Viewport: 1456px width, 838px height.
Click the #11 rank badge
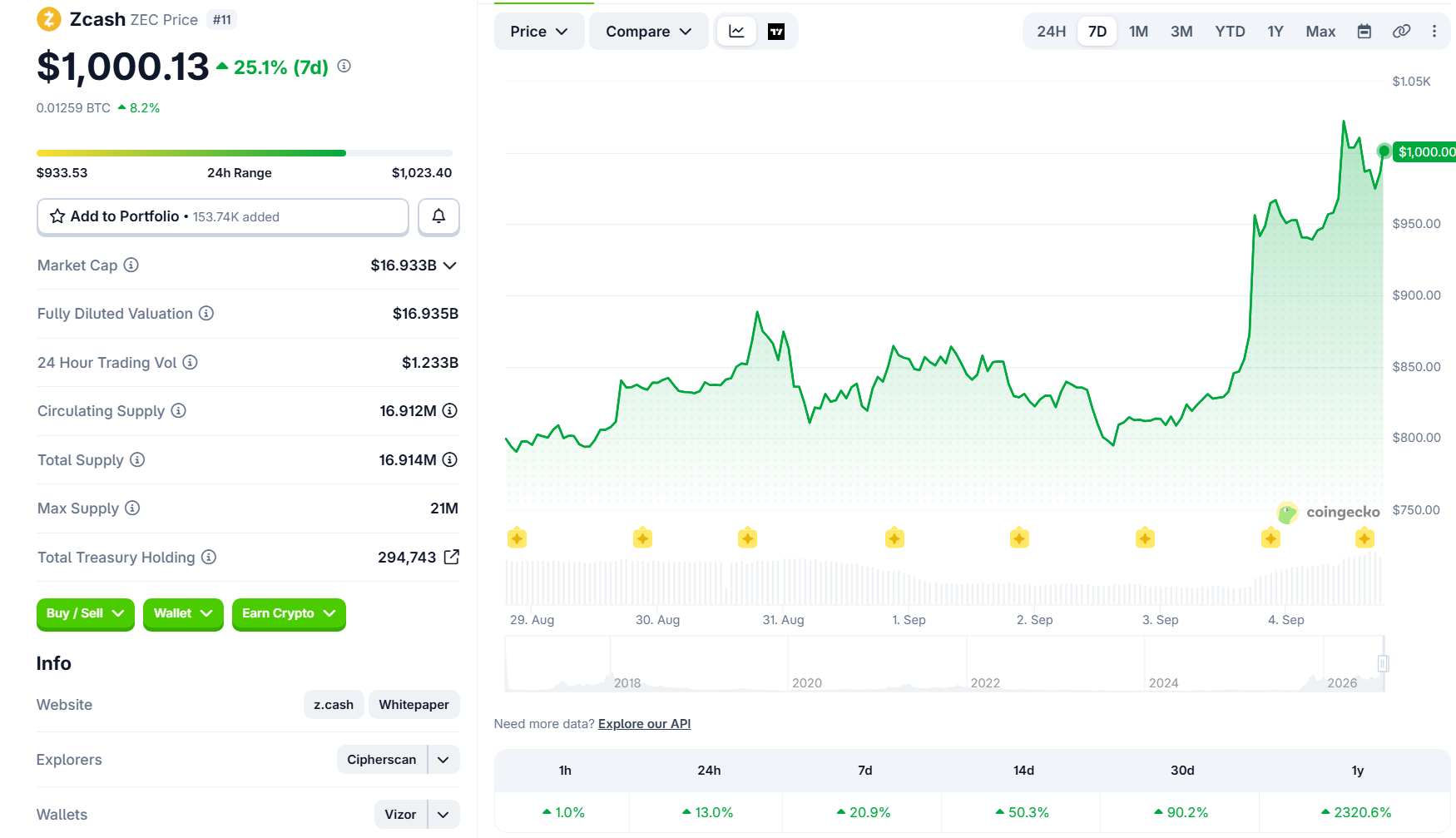[x=222, y=20]
